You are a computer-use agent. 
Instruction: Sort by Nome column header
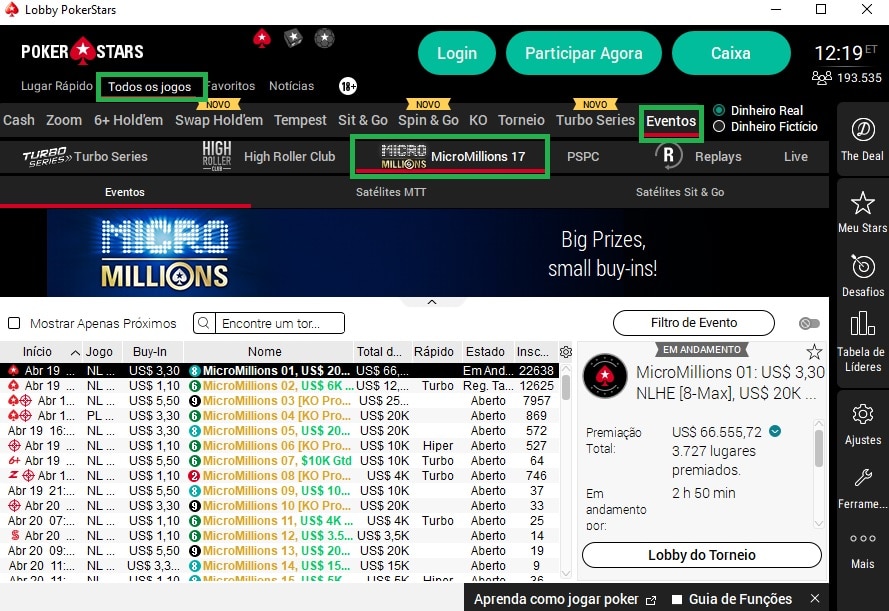click(x=265, y=352)
